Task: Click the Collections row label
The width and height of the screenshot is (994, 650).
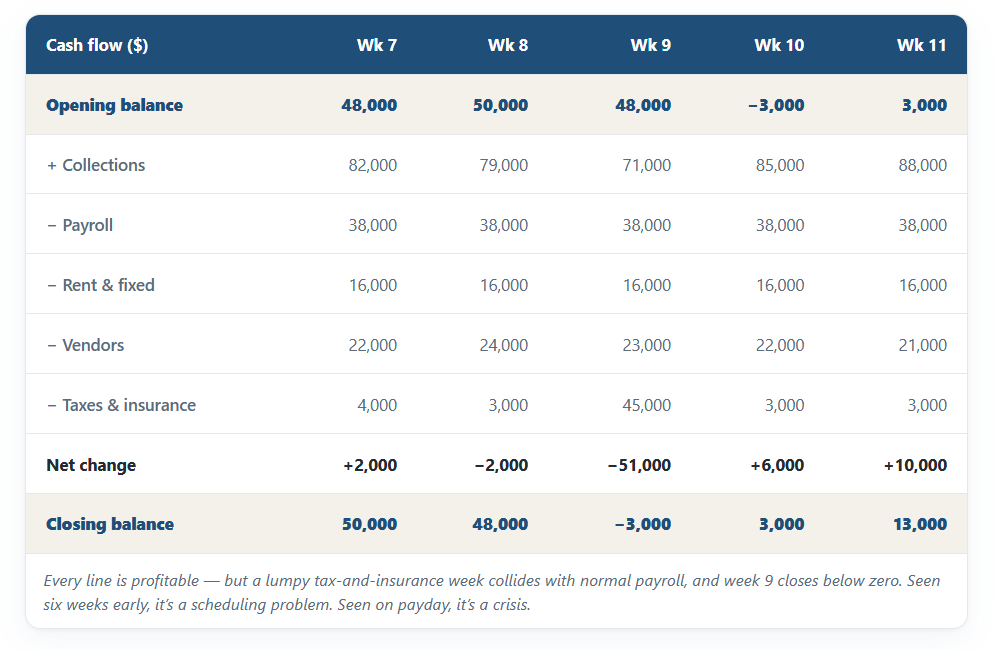Action: [96, 165]
